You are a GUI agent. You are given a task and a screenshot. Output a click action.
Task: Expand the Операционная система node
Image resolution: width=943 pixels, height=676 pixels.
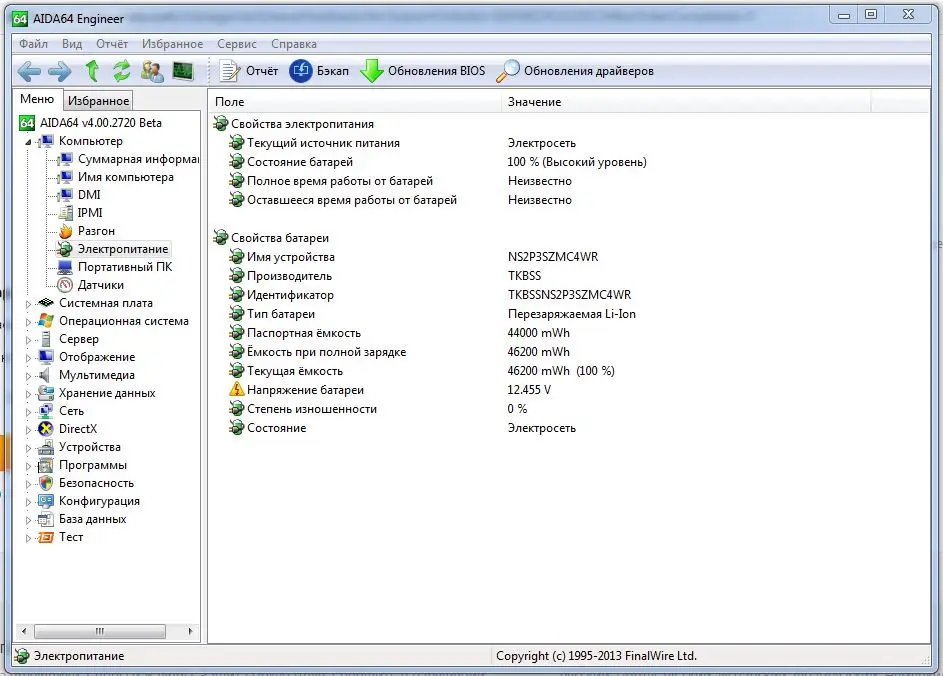(28, 322)
